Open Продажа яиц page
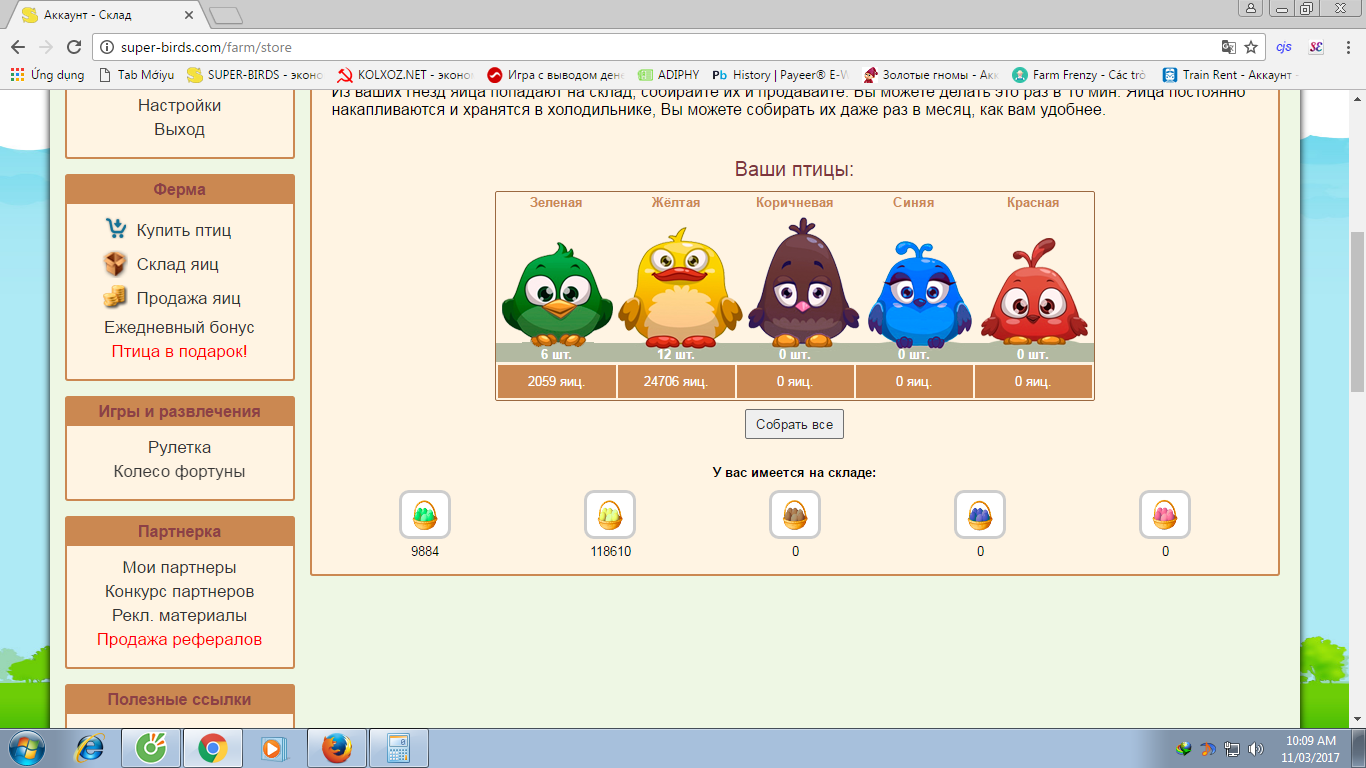 coord(189,298)
